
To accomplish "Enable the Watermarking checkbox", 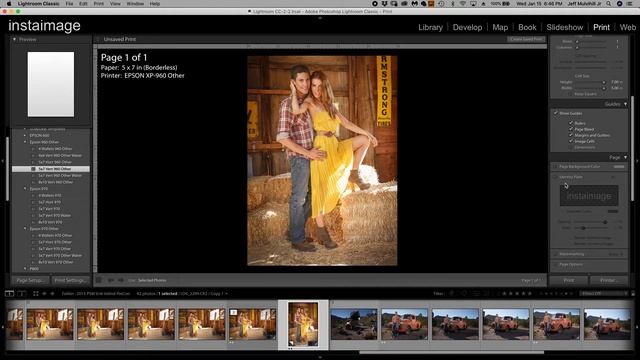I will coord(555,254).
